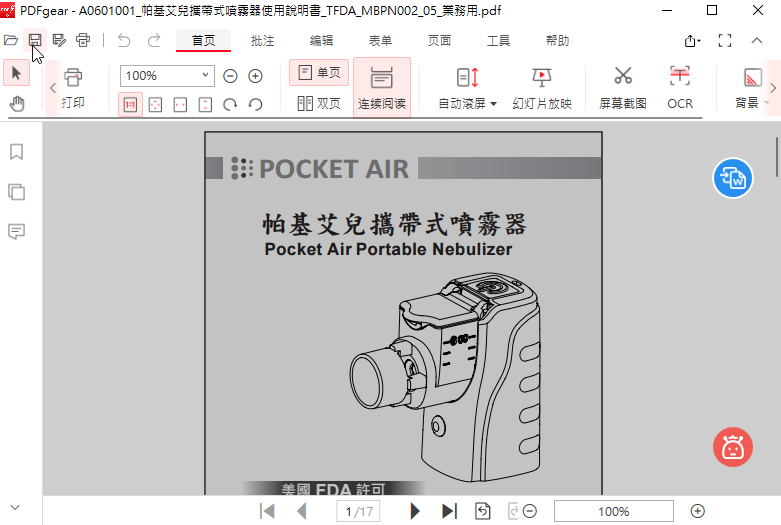The height and width of the screenshot is (525, 781).
Task: Zoom out with the ribbon minus icon
Action: (x=230, y=76)
